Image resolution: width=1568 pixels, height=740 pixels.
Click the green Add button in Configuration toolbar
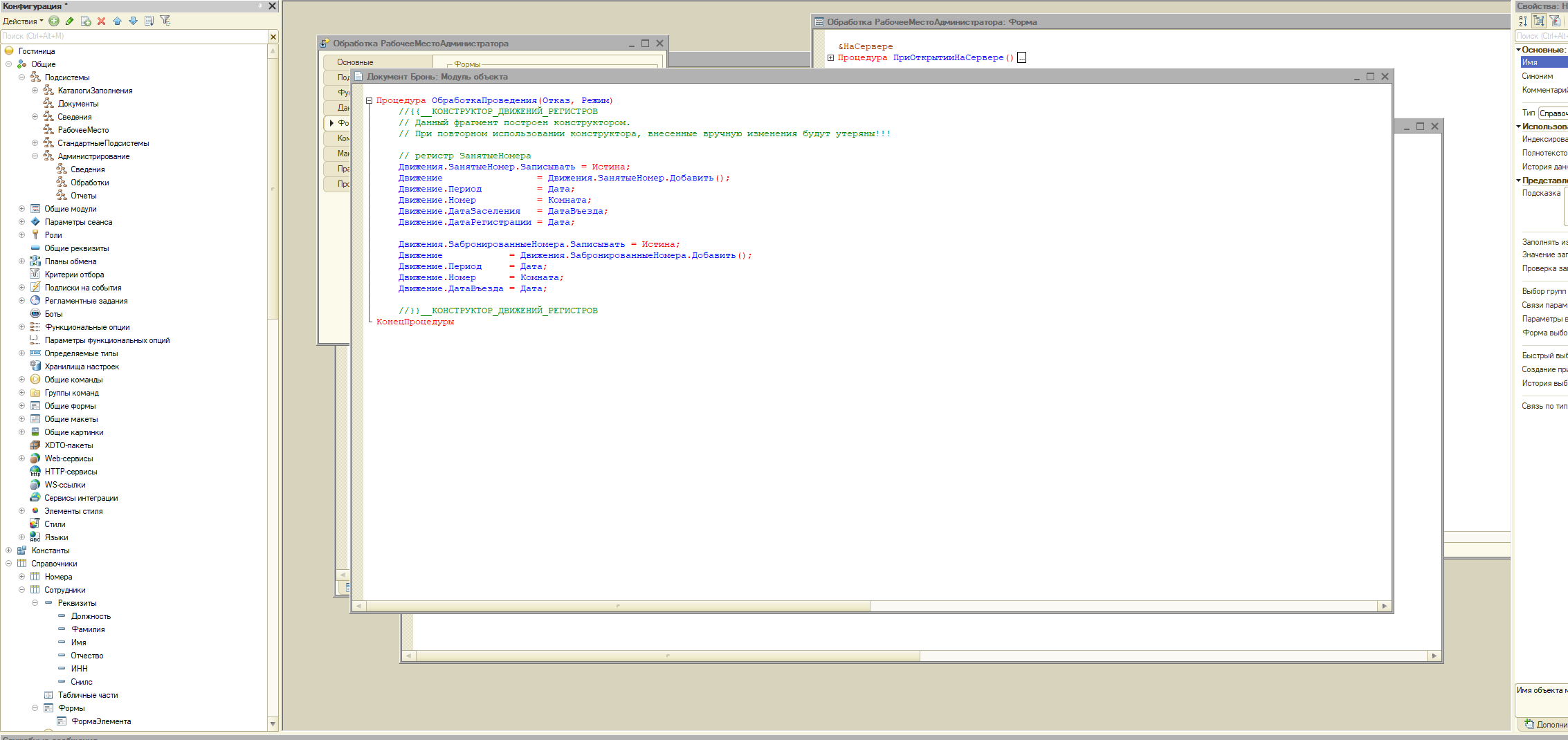pyautogui.click(x=54, y=21)
